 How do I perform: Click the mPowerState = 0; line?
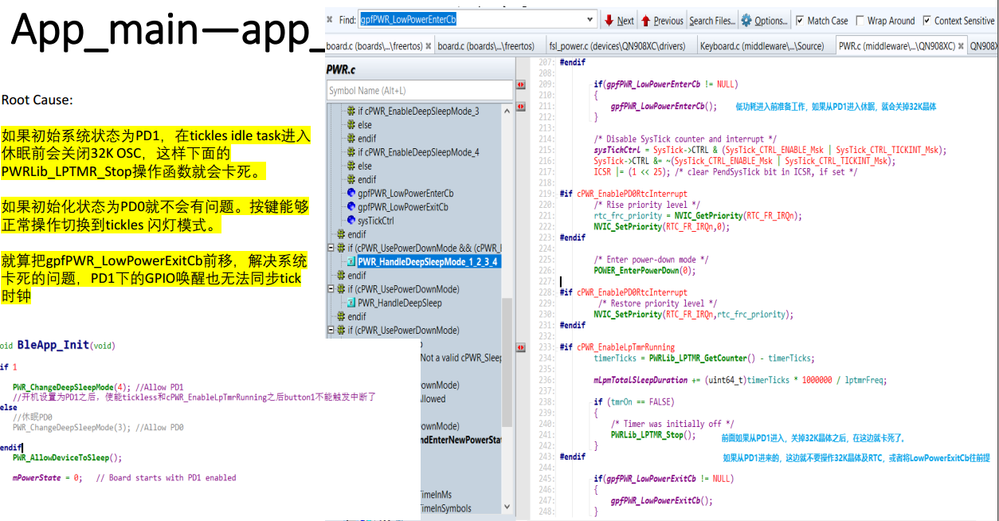(x=47, y=478)
